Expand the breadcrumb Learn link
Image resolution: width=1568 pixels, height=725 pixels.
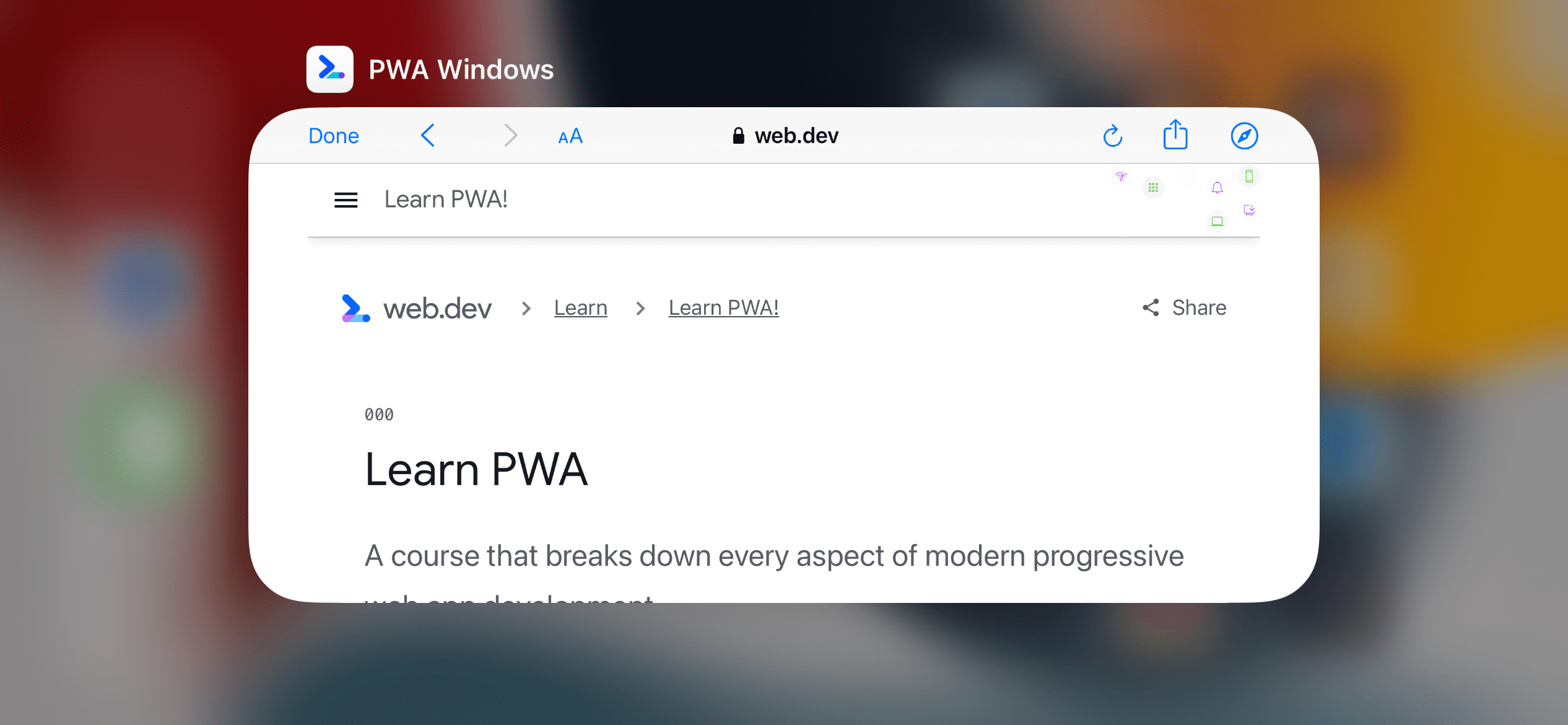click(x=580, y=308)
